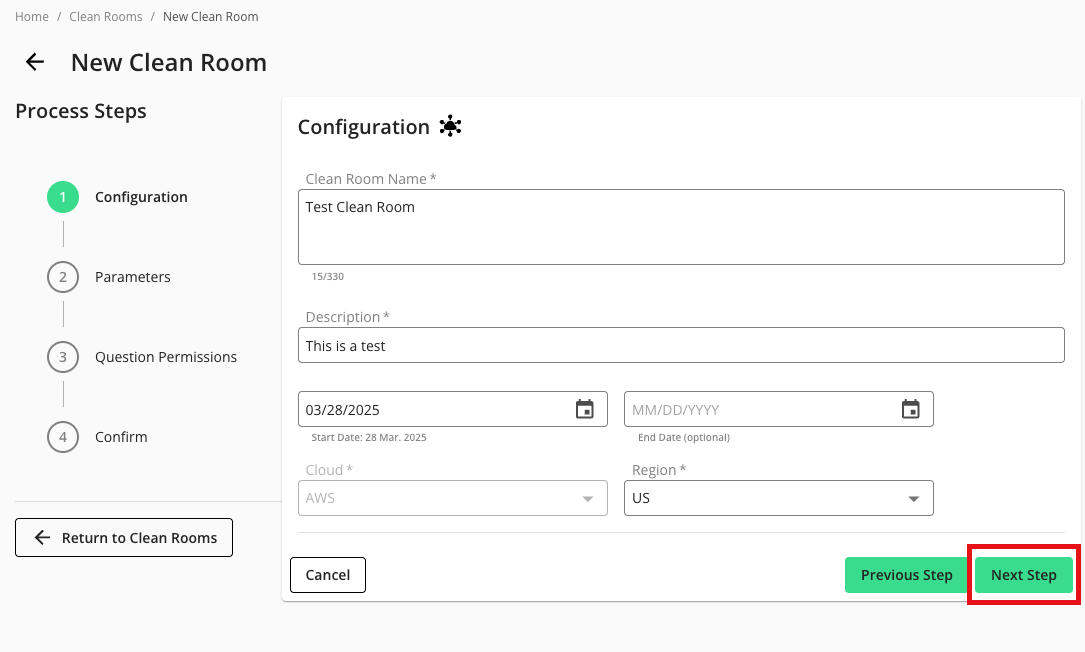
Task: Click the Previous Step button
Action: [x=906, y=575]
